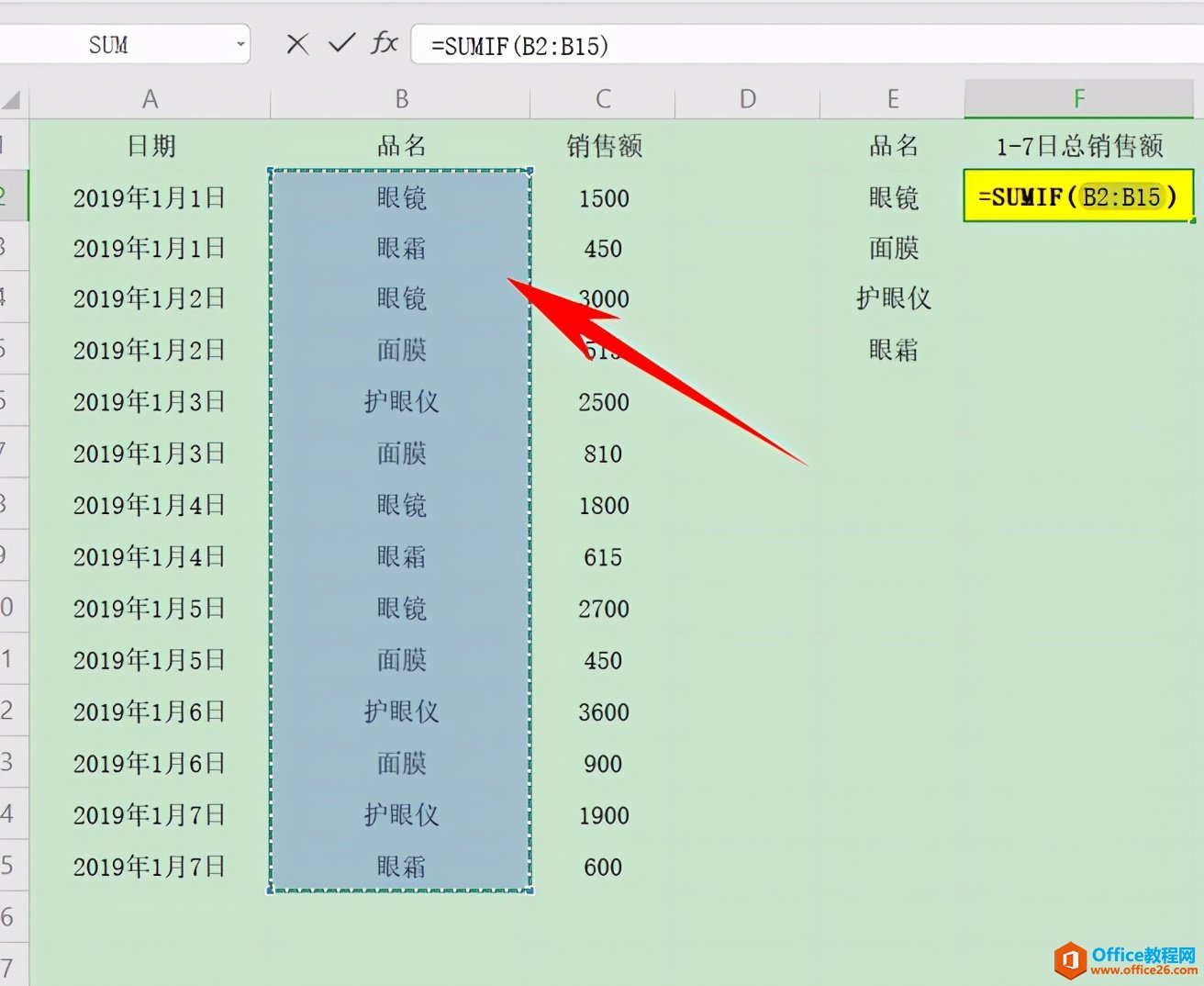Cancel the formula entry with X icon
This screenshot has width=1204, height=986.
(296, 44)
